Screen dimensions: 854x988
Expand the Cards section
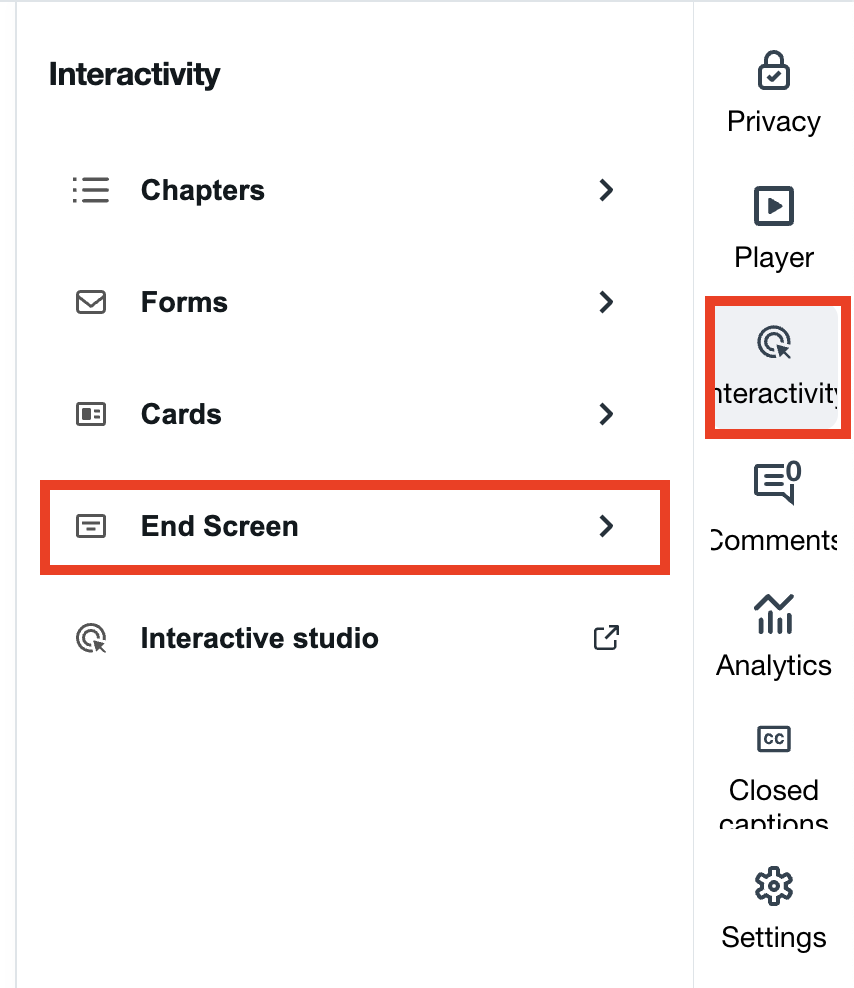click(x=606, y=414)
